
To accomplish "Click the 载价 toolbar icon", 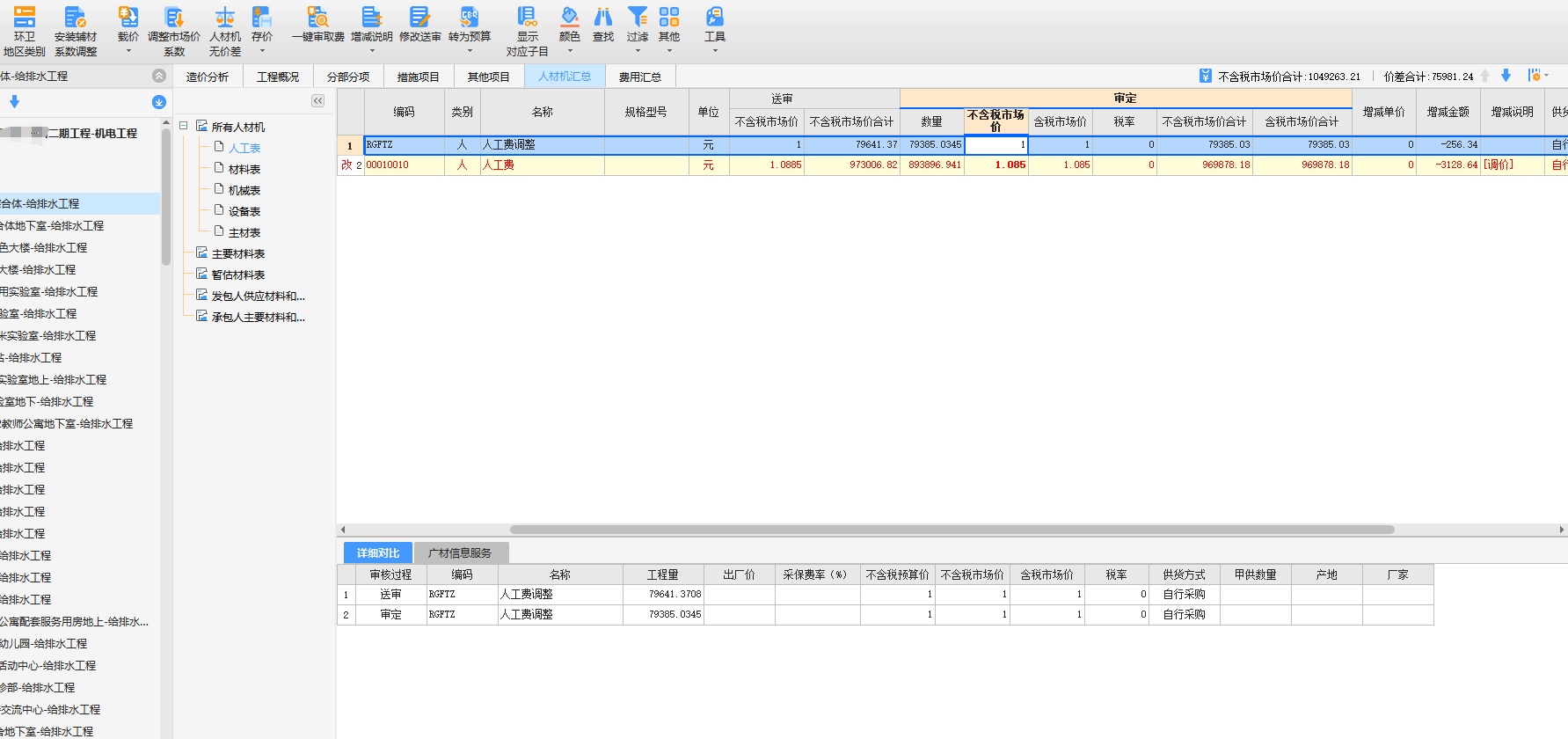I will click(128, 16).
